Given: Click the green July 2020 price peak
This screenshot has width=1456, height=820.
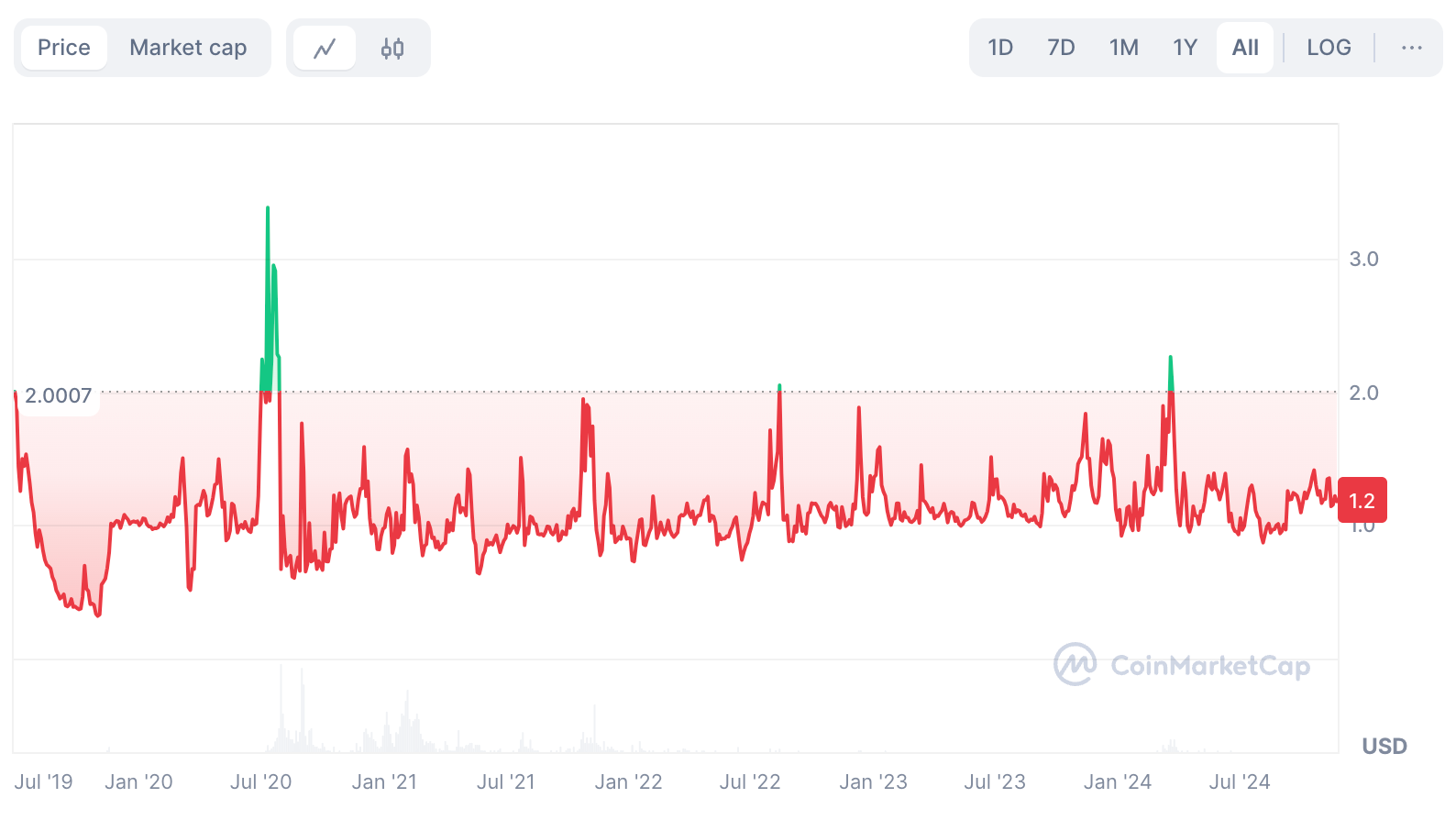Looking at the screenshot, I should coord(268,209).
